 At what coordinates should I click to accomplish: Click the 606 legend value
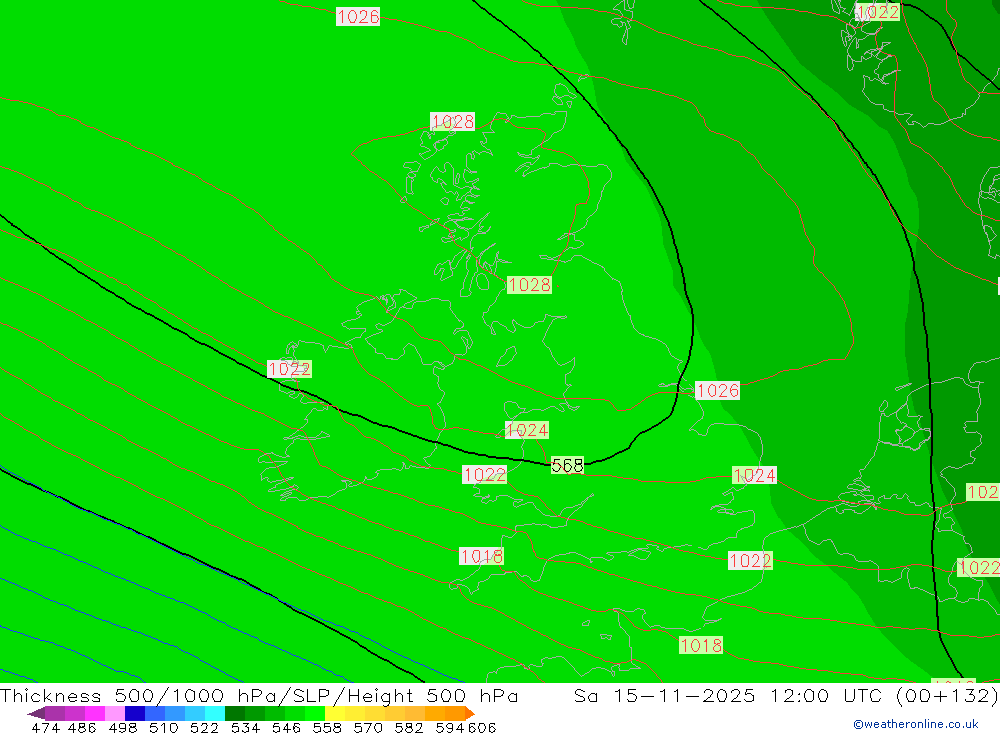coord(481,727)
